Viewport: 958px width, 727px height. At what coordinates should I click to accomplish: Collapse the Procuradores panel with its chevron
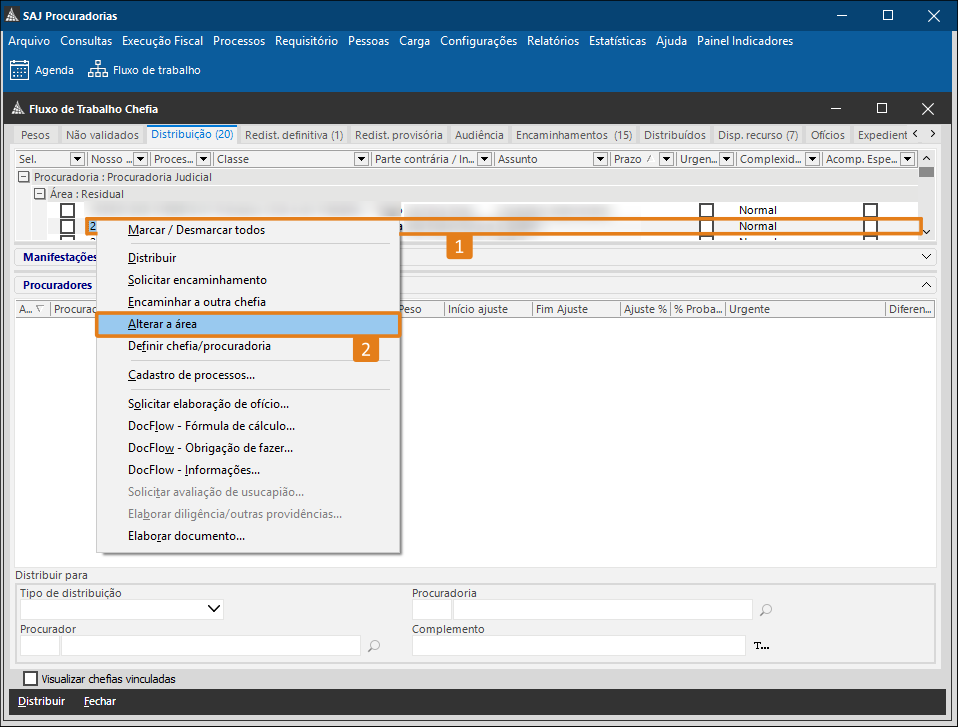(925, 285)
